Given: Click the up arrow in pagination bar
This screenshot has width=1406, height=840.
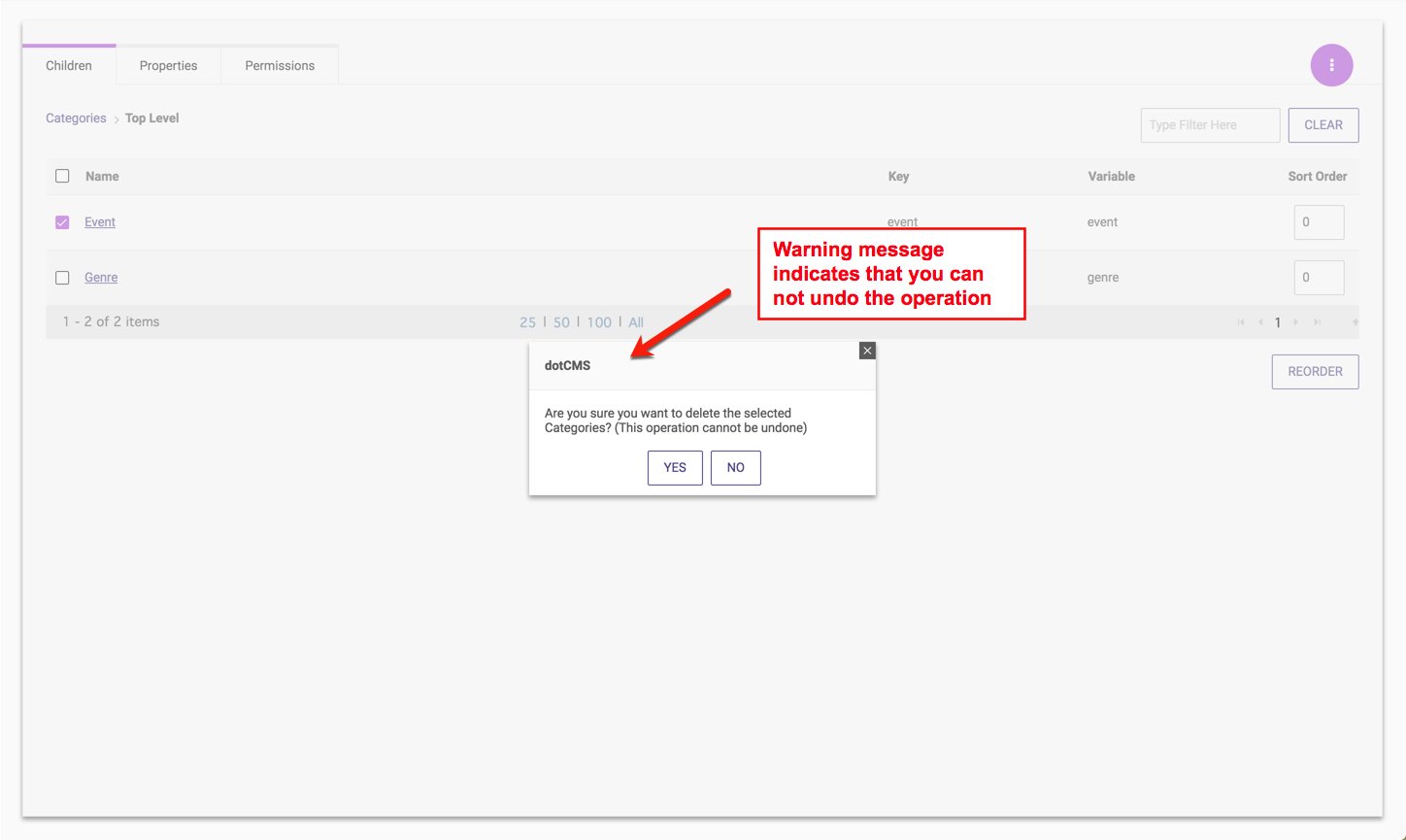Looking at the screenshot, I should [1355, 322].
